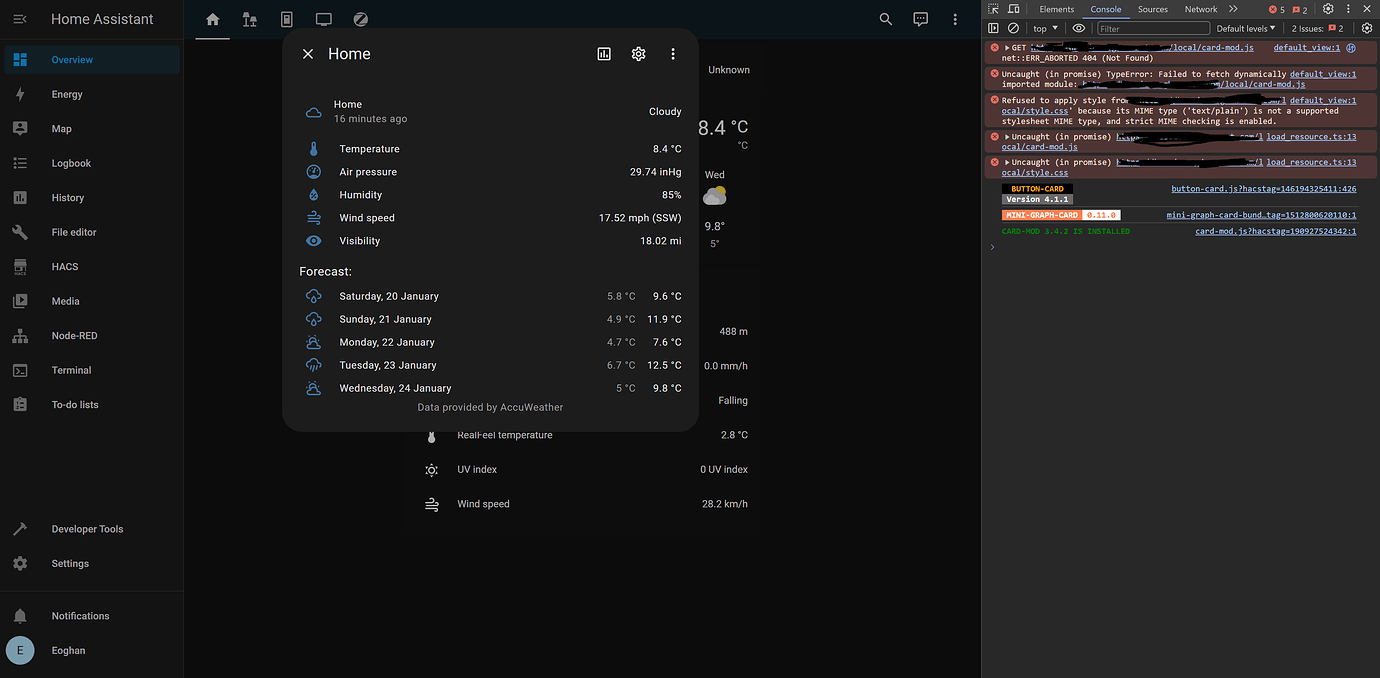Open the 'top' frame context dropdown
This screenshot has height=678, width=1380.
coord(1044,28)
